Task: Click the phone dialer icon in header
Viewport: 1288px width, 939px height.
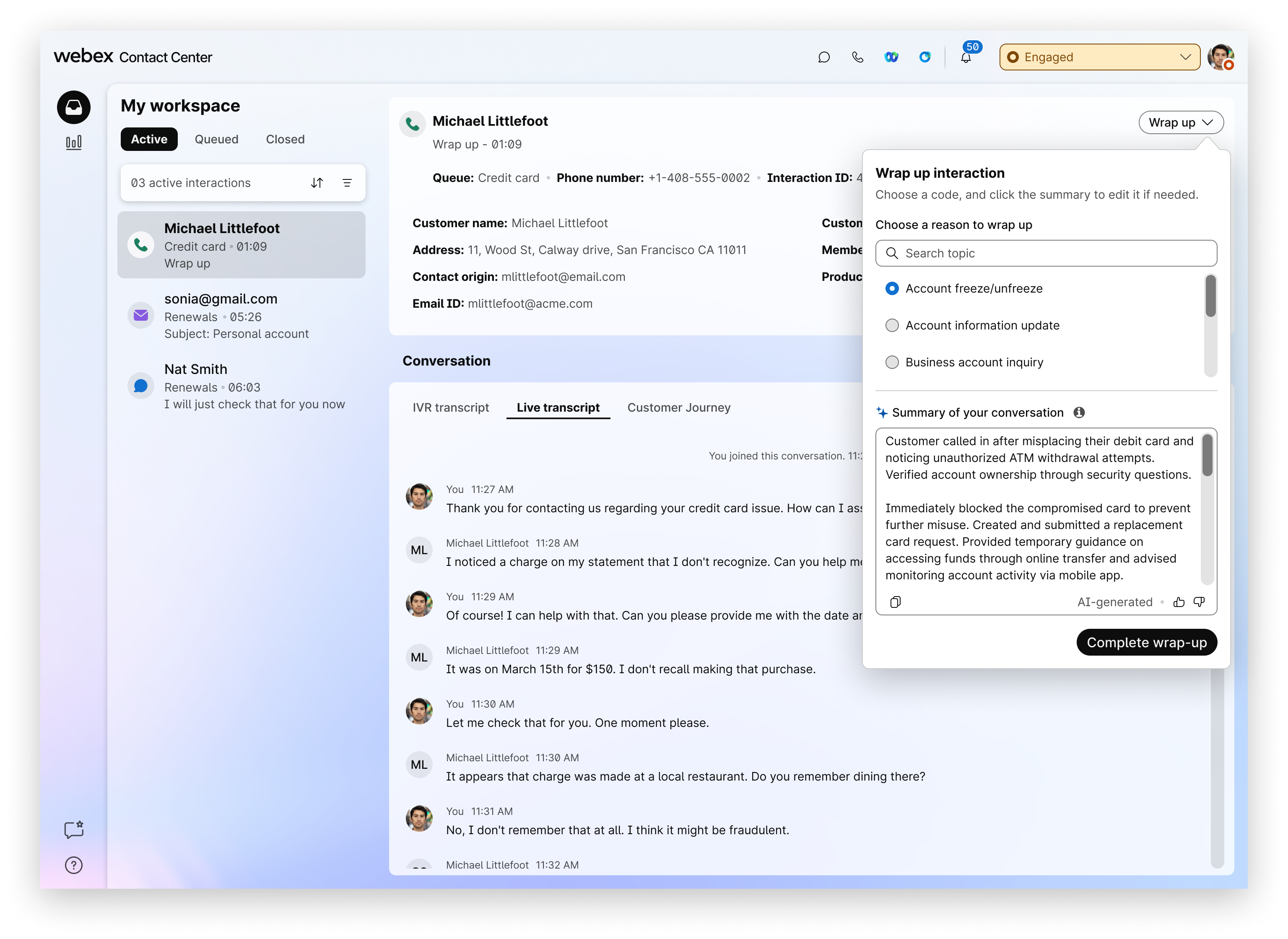Action: [857, 57]
